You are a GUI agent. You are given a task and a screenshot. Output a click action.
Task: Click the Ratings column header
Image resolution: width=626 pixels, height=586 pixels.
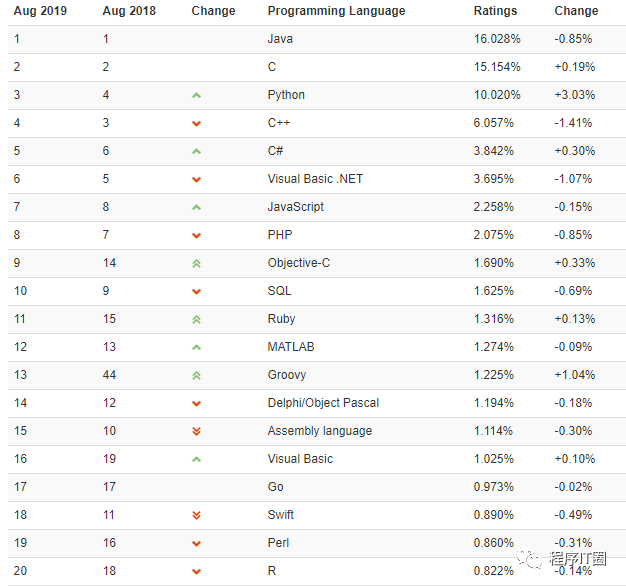pyautogui.click(x=495, y=11)
